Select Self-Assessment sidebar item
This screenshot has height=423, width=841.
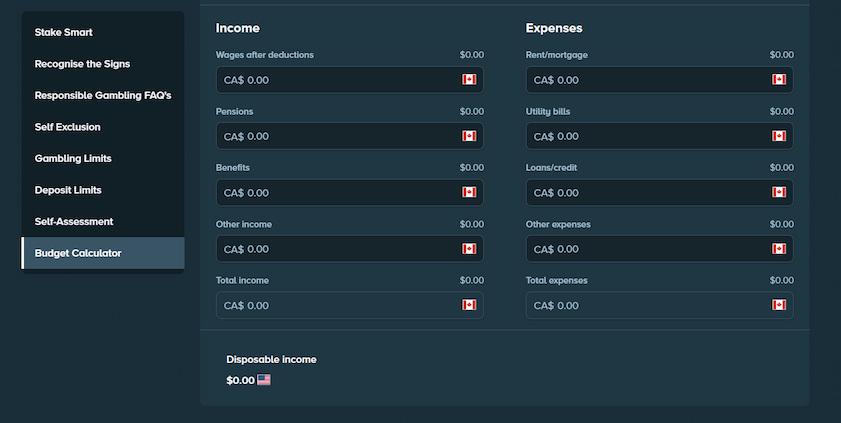tap(74, 222)
